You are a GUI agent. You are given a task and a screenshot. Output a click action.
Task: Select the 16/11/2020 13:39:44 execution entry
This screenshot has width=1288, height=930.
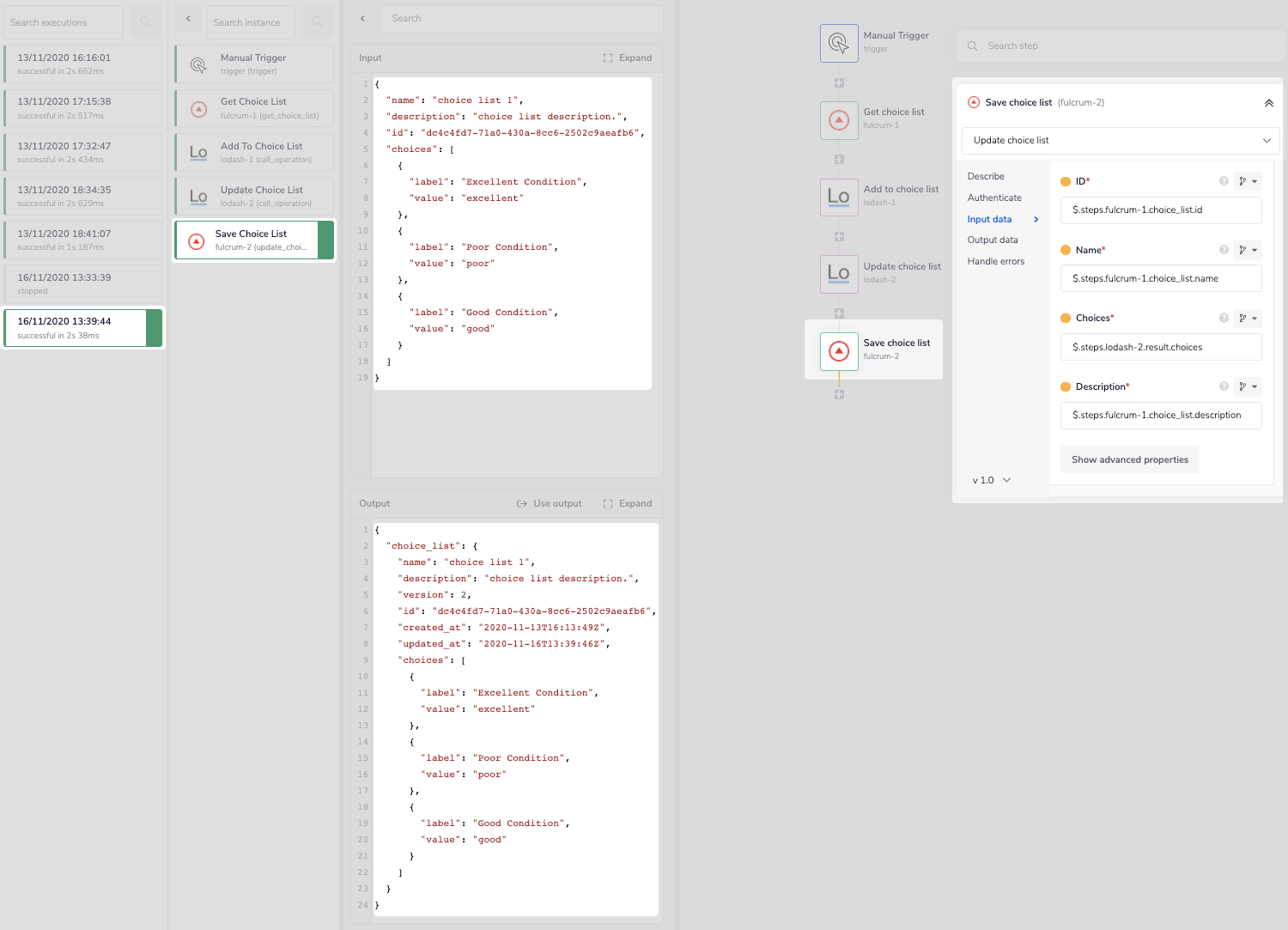click(82, 327)
